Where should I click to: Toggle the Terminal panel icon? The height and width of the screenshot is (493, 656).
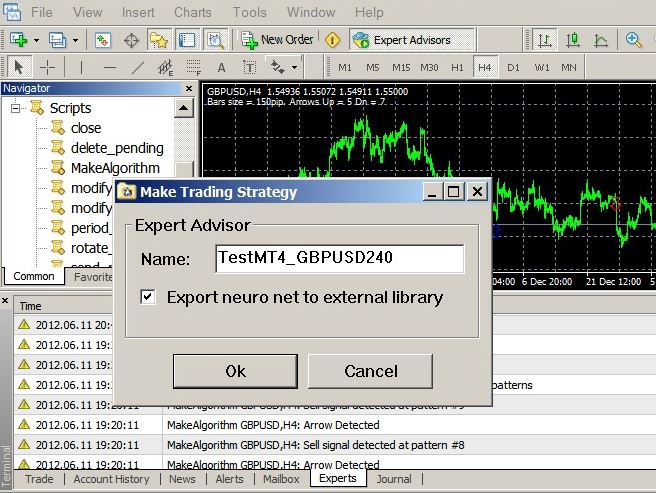(x=187, y=40)
